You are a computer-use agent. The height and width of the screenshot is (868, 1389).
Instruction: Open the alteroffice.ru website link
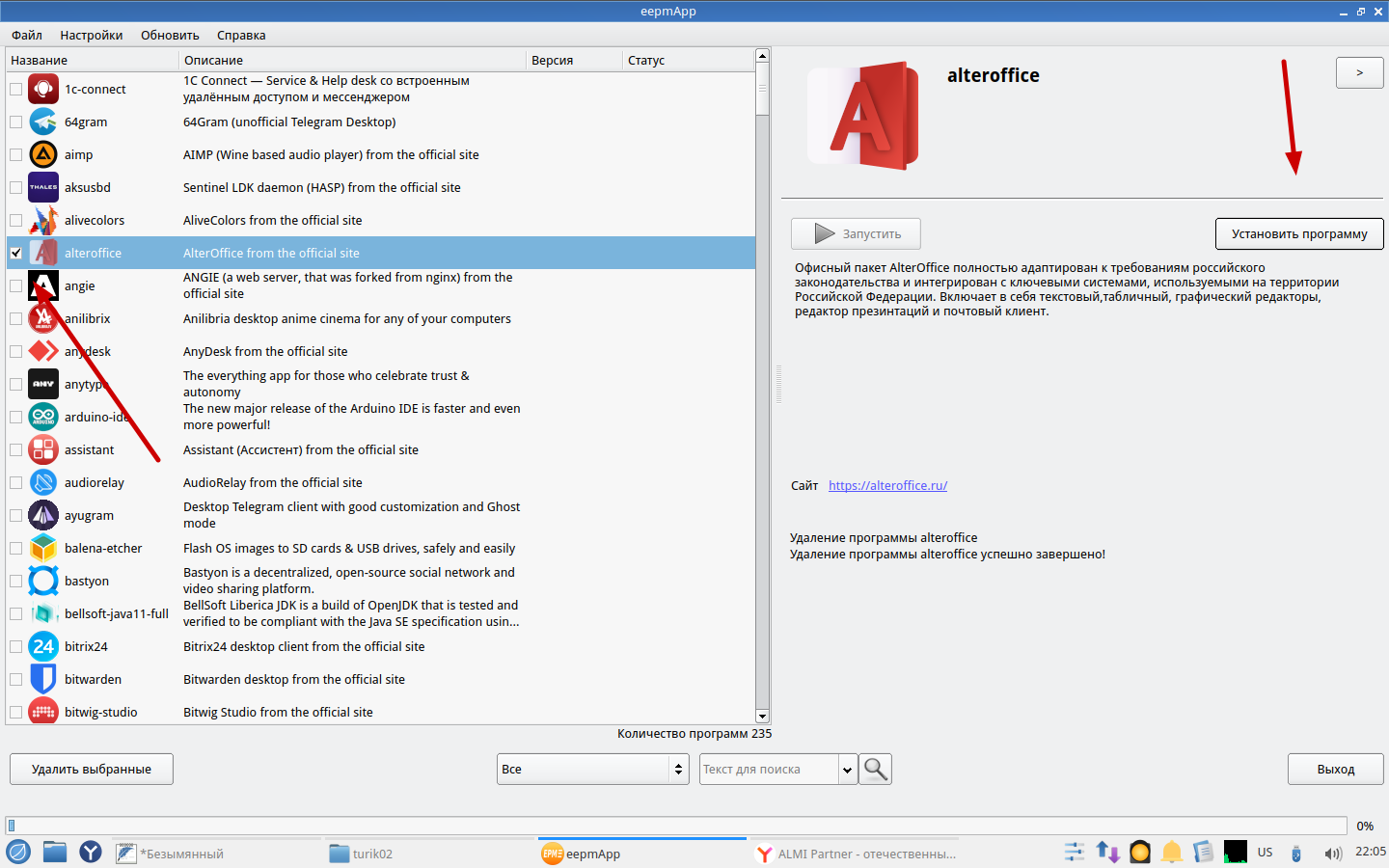pyautogui.click(x=887, y=485)
